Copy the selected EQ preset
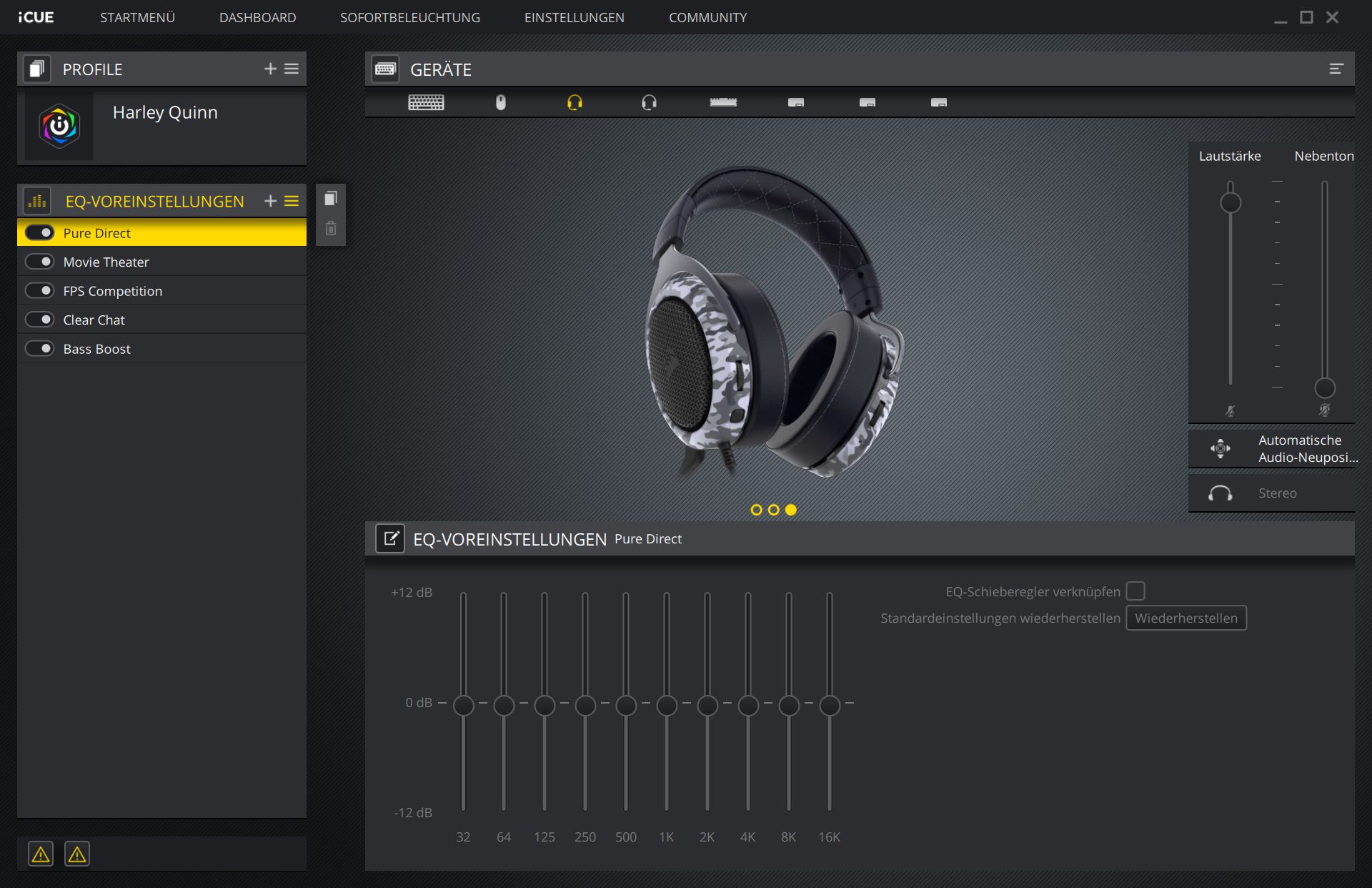The width and height of the screenshot is (1372, 888). (x=330, y=198)
